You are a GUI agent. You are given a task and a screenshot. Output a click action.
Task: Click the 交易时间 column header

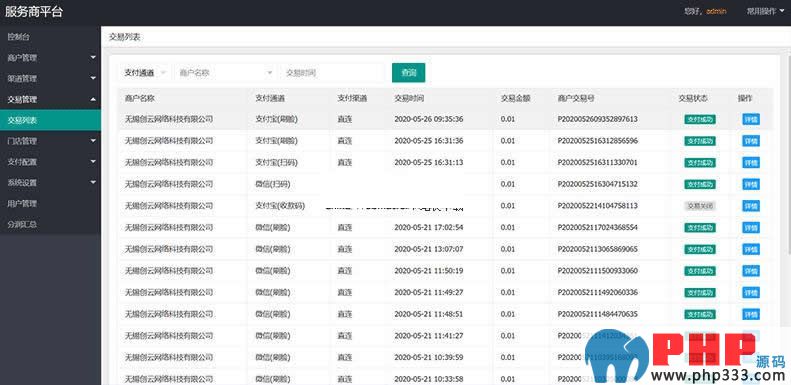click(409, 98)
